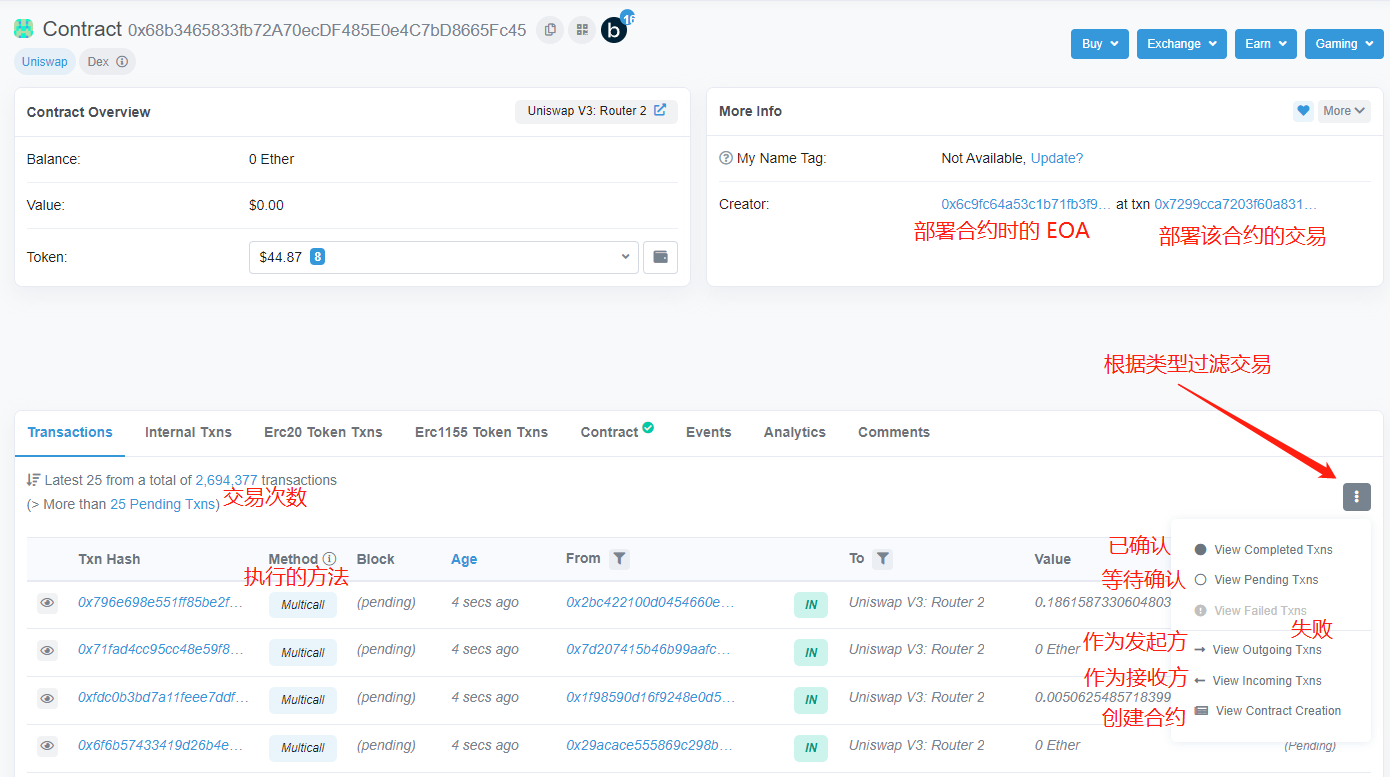
Task: Expand the Earn dropdown
Action: point(1266,44)
